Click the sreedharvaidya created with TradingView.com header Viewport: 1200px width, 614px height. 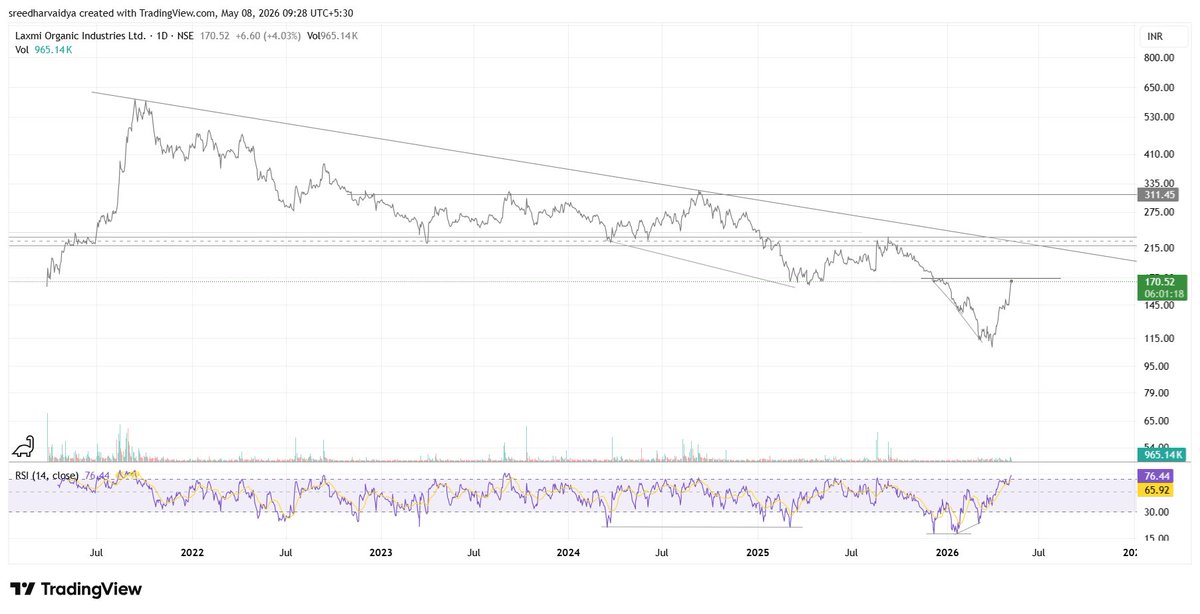(x=181, y=13)
